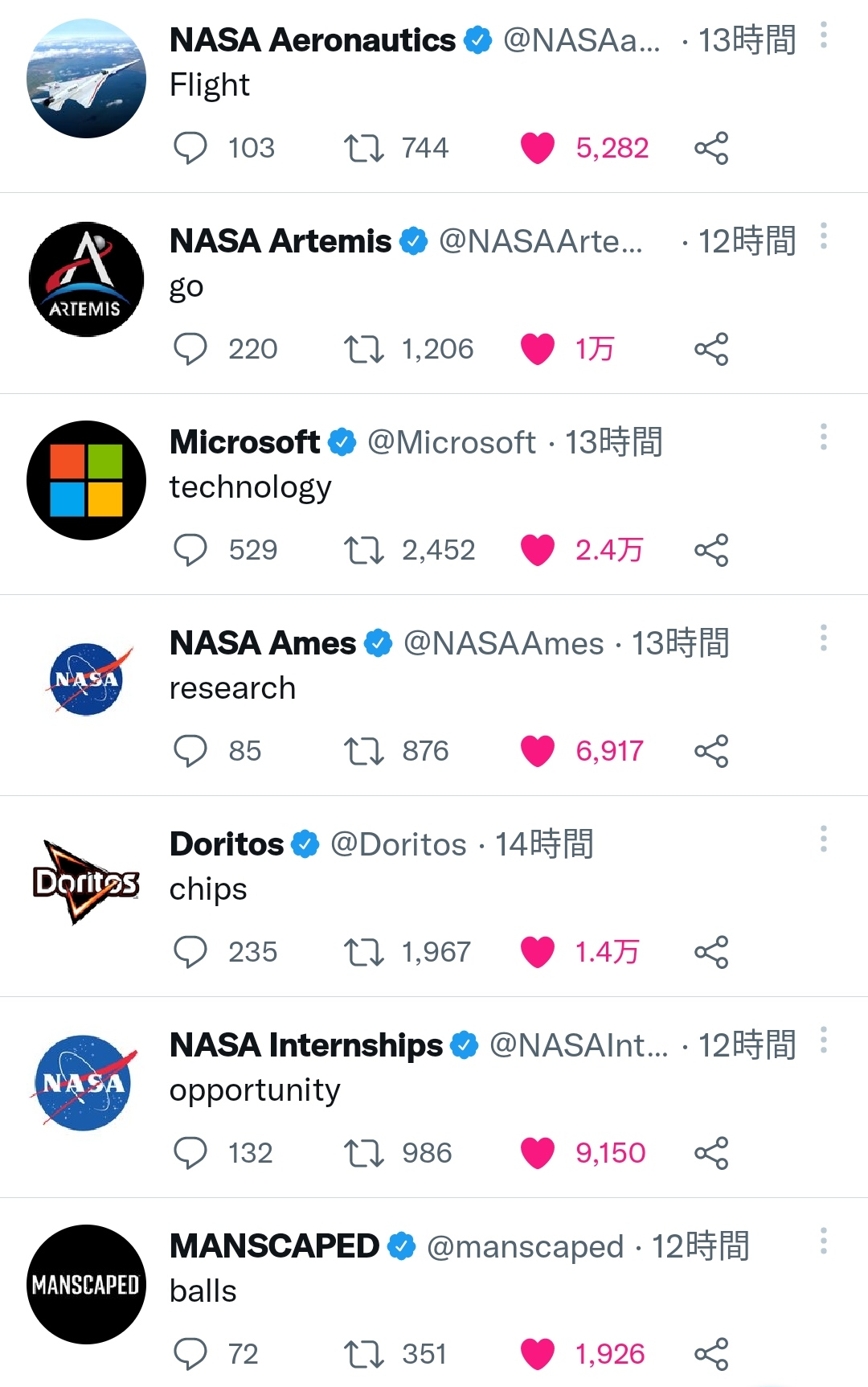The image size is (868, 1387).
Task: Share the NASA Internships tweet
Action: tap(711, 1153)
